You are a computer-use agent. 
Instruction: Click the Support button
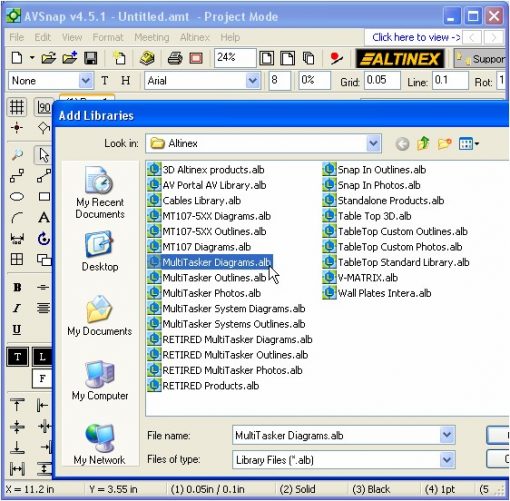pos(481,59)
